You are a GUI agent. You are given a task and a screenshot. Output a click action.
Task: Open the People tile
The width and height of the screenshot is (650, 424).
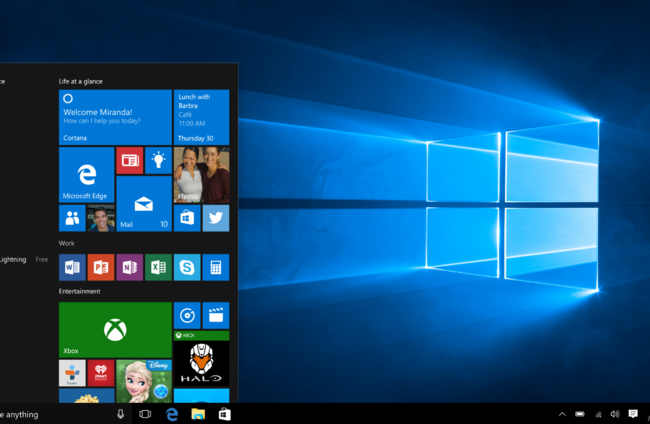tap(72, 218)
